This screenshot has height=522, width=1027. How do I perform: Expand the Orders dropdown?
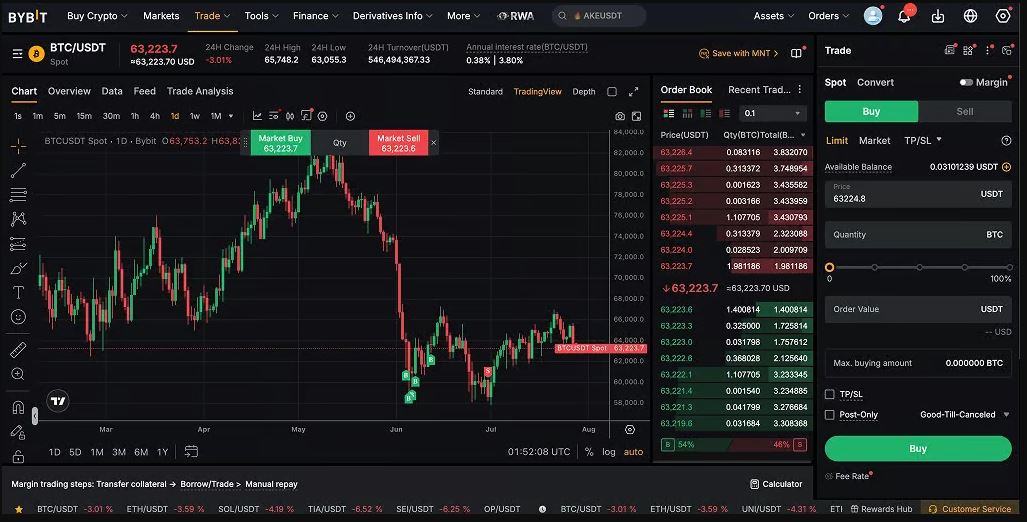point(829,16)
